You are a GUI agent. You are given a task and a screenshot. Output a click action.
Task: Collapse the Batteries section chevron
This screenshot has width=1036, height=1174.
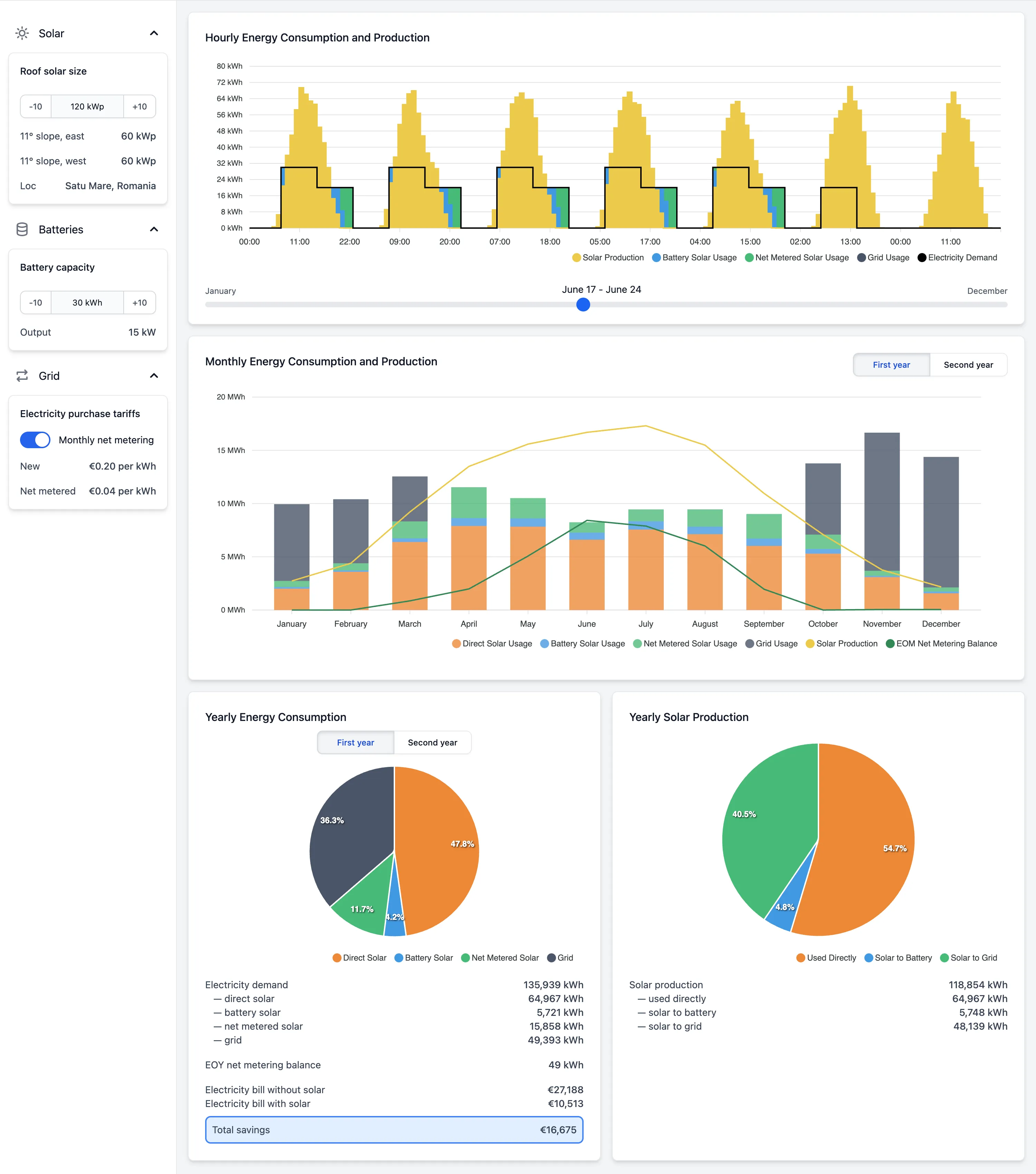(x=154, y=229)
